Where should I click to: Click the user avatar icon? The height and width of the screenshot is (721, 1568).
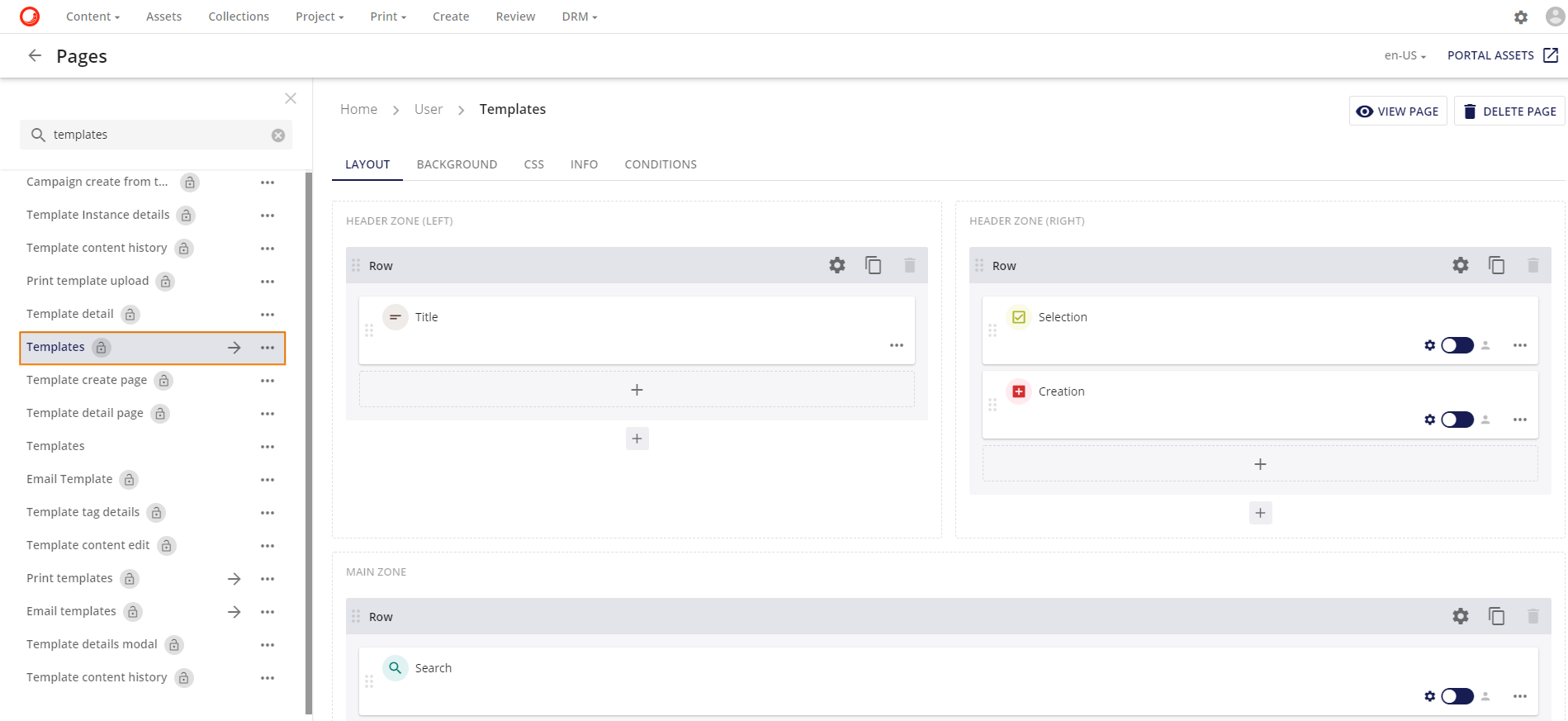click(x=1555, y=17)
